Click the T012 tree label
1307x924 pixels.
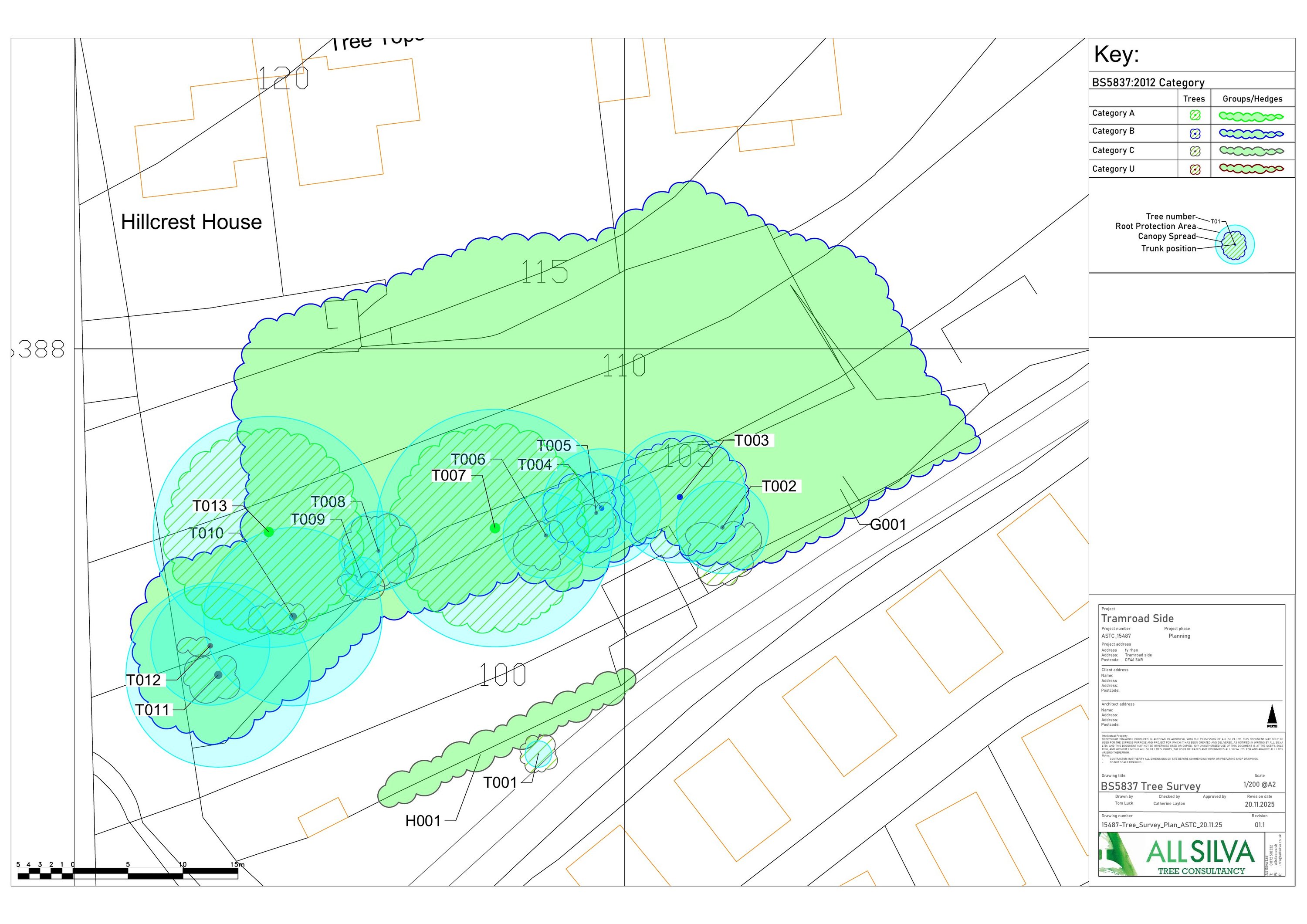143,680
